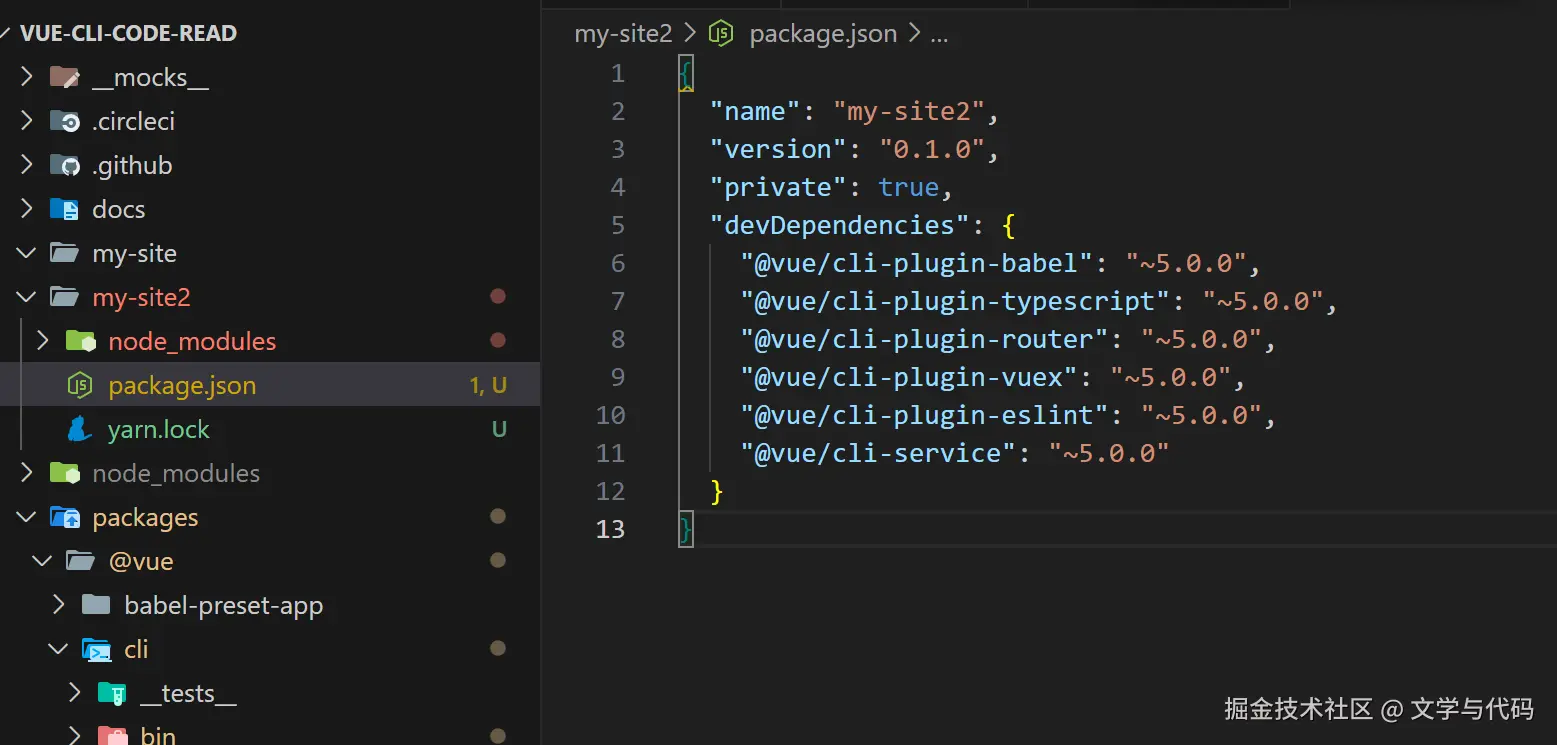Select the .circleci folder label
The width and height of the screenshot is (1557, 745).
point(133,121)
